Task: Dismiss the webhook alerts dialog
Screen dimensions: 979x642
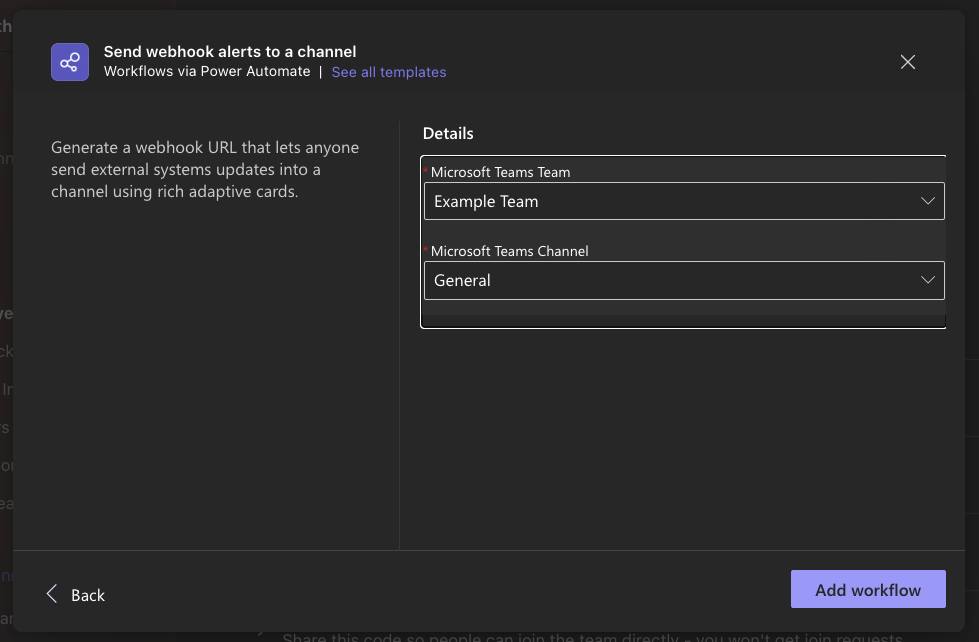Action: click(907, 61)
